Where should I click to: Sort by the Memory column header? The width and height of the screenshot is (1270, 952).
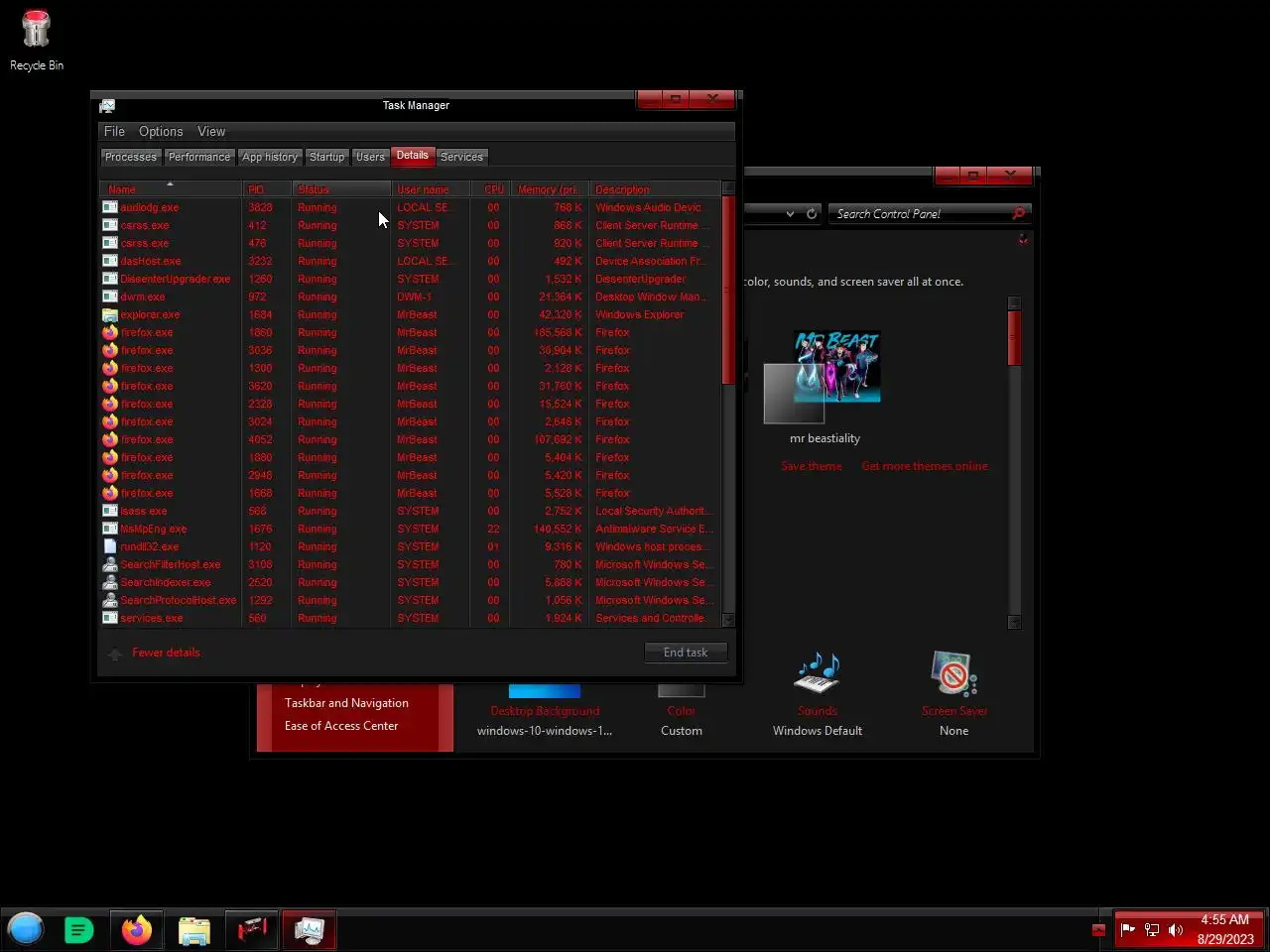550,188
